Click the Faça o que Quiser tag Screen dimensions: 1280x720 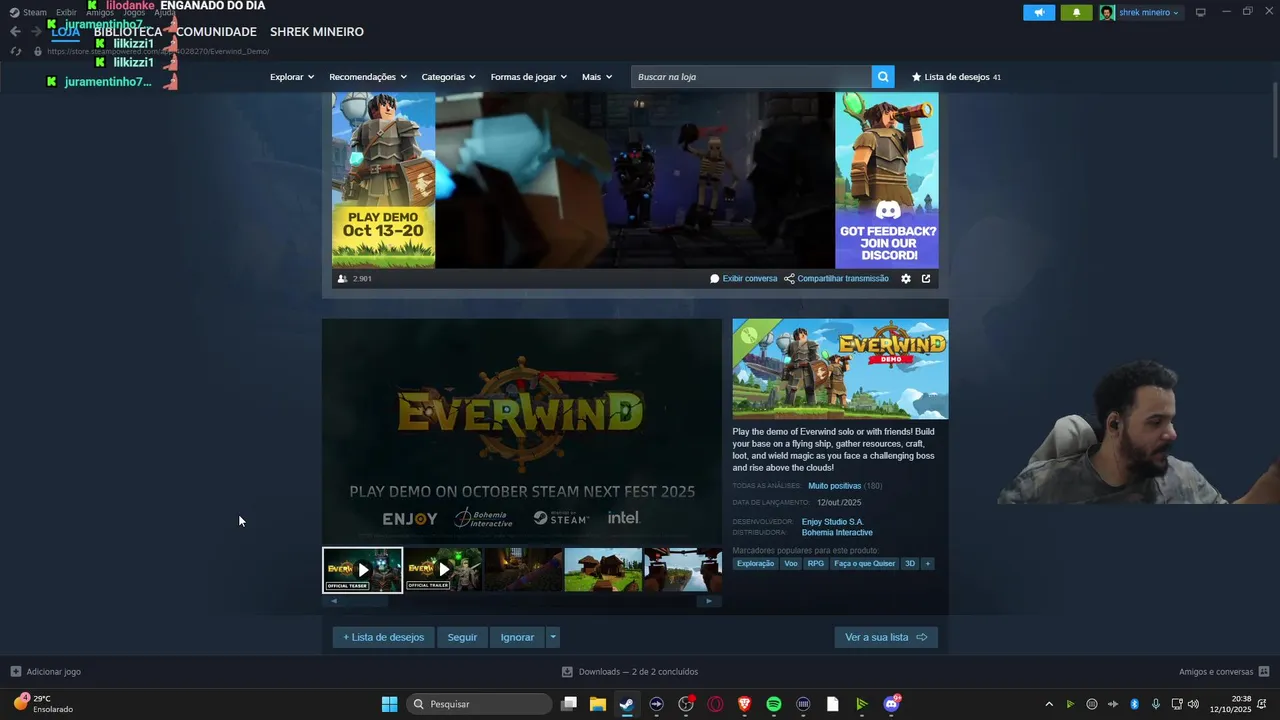[x=865, y=564]
